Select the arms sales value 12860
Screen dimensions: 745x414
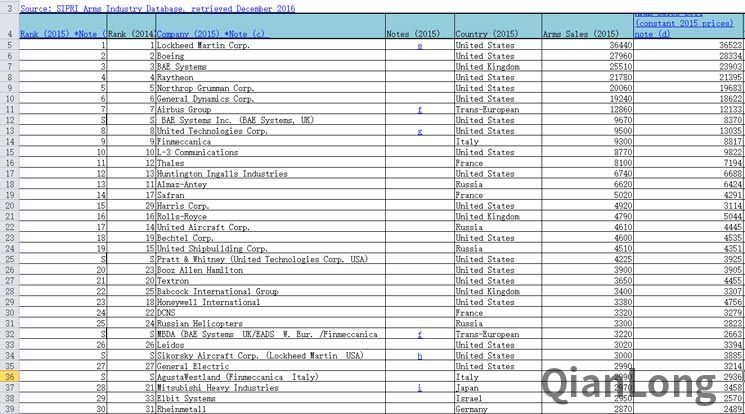click(588, 109)
